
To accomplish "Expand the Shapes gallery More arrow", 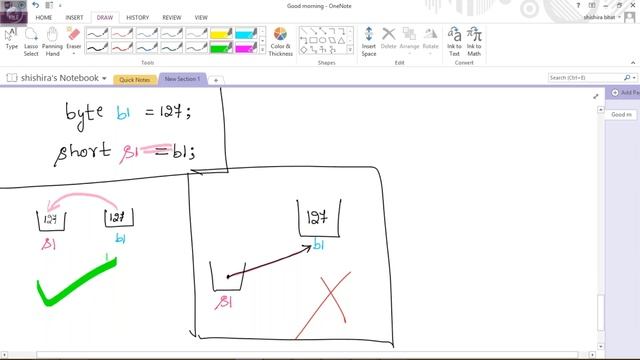I will pos(350,50).
